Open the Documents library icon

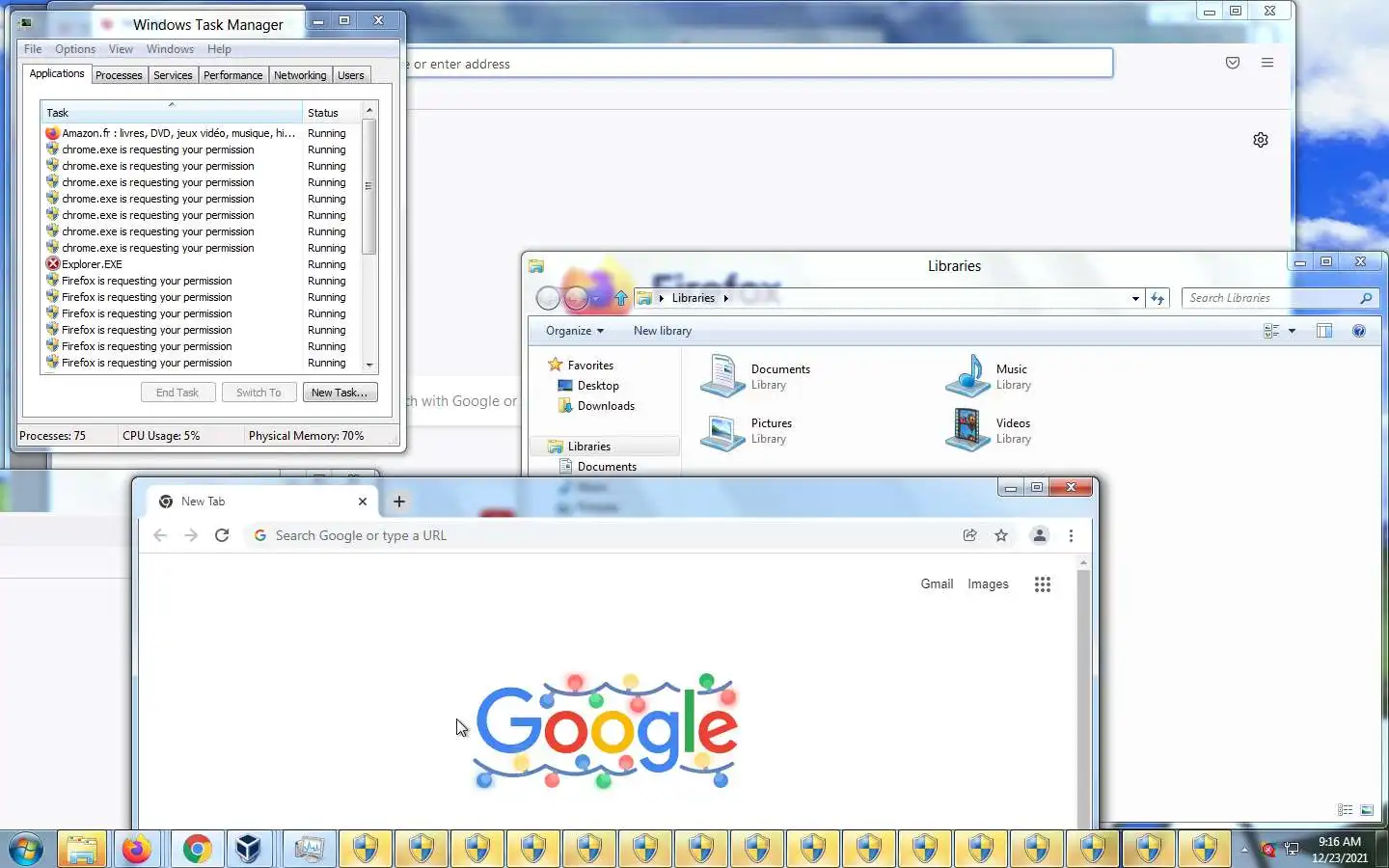click(x=722, y=376)
